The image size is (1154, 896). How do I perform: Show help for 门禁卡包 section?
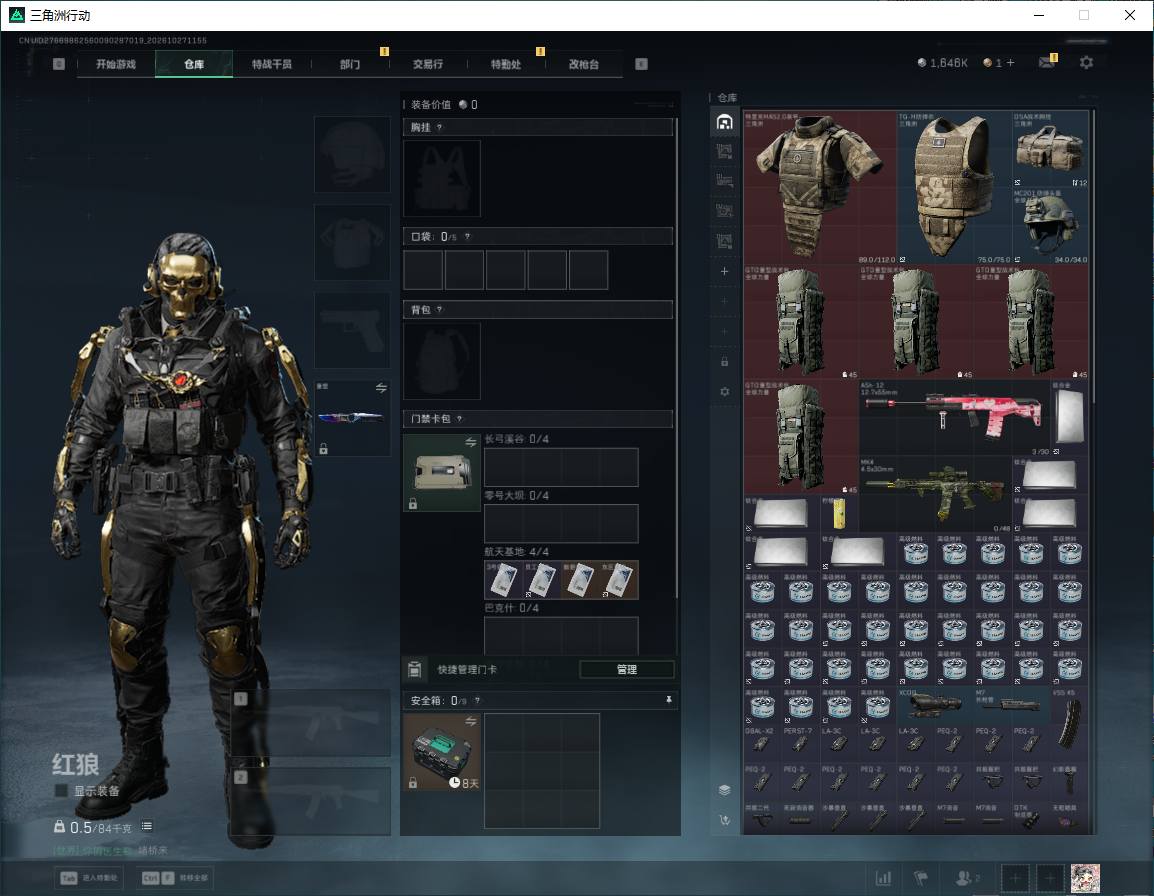pos(459,419)
